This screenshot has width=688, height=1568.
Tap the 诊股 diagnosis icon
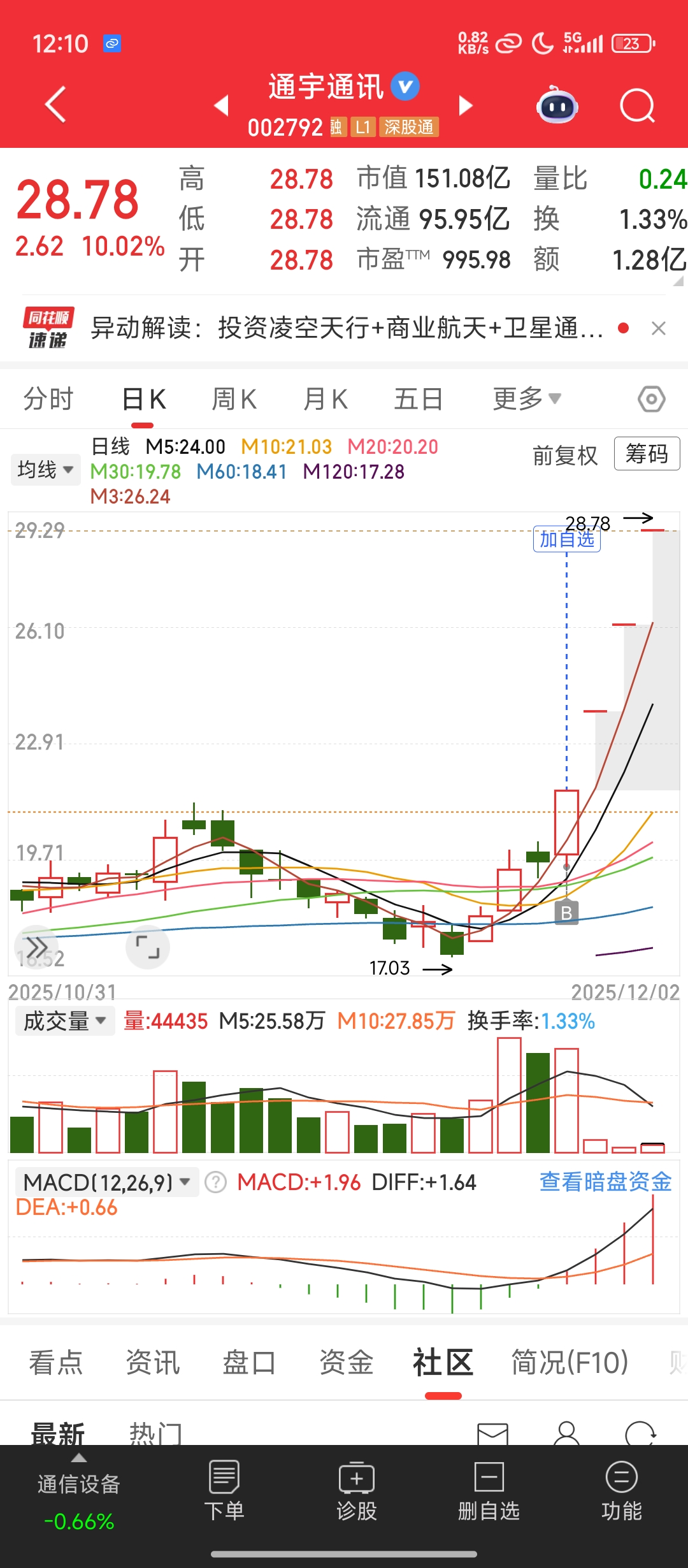(x=357, y=1490)
